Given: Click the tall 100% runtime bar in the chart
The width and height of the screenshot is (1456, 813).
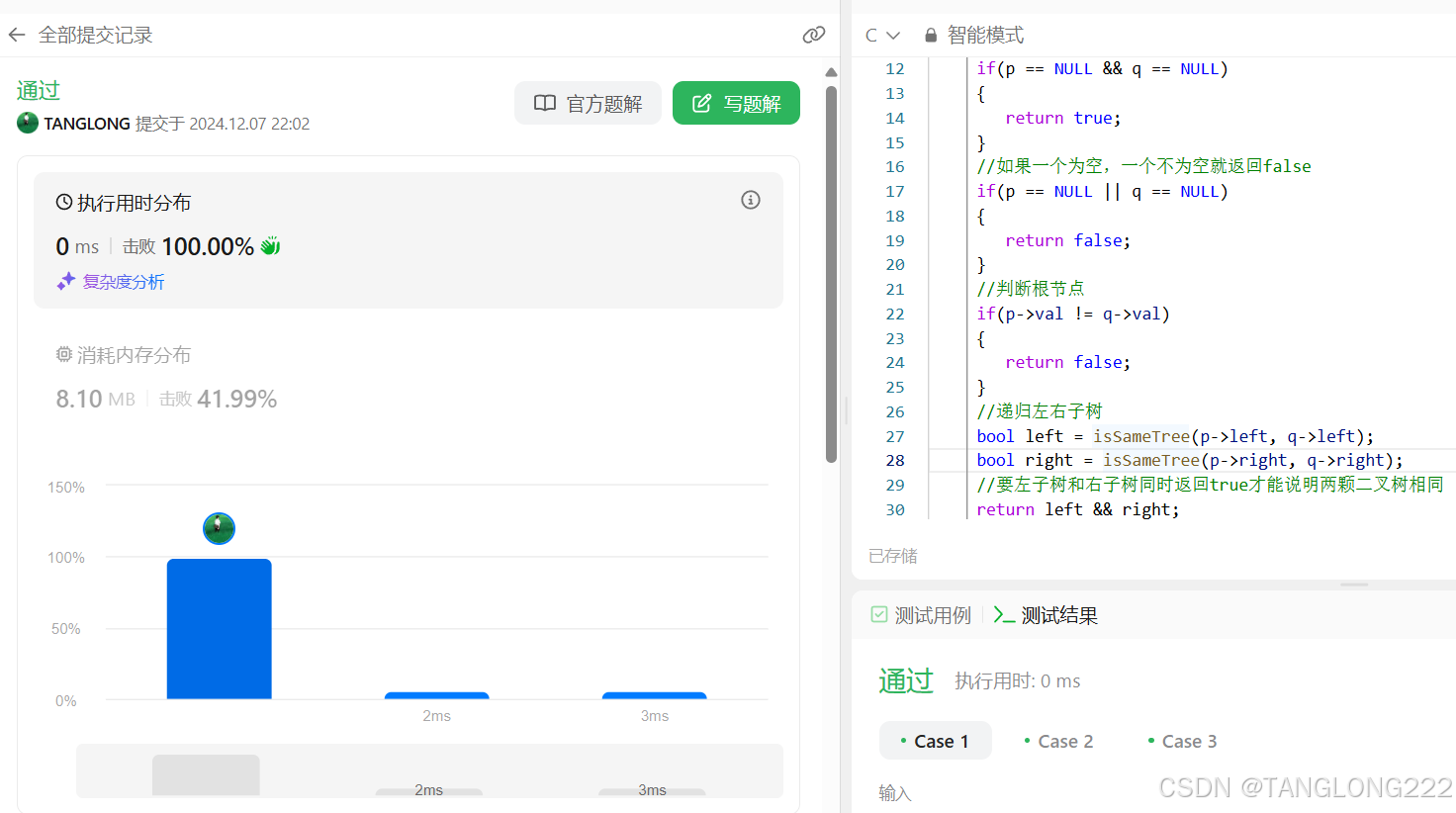Looking at the screenshot, I should point(220,629).
